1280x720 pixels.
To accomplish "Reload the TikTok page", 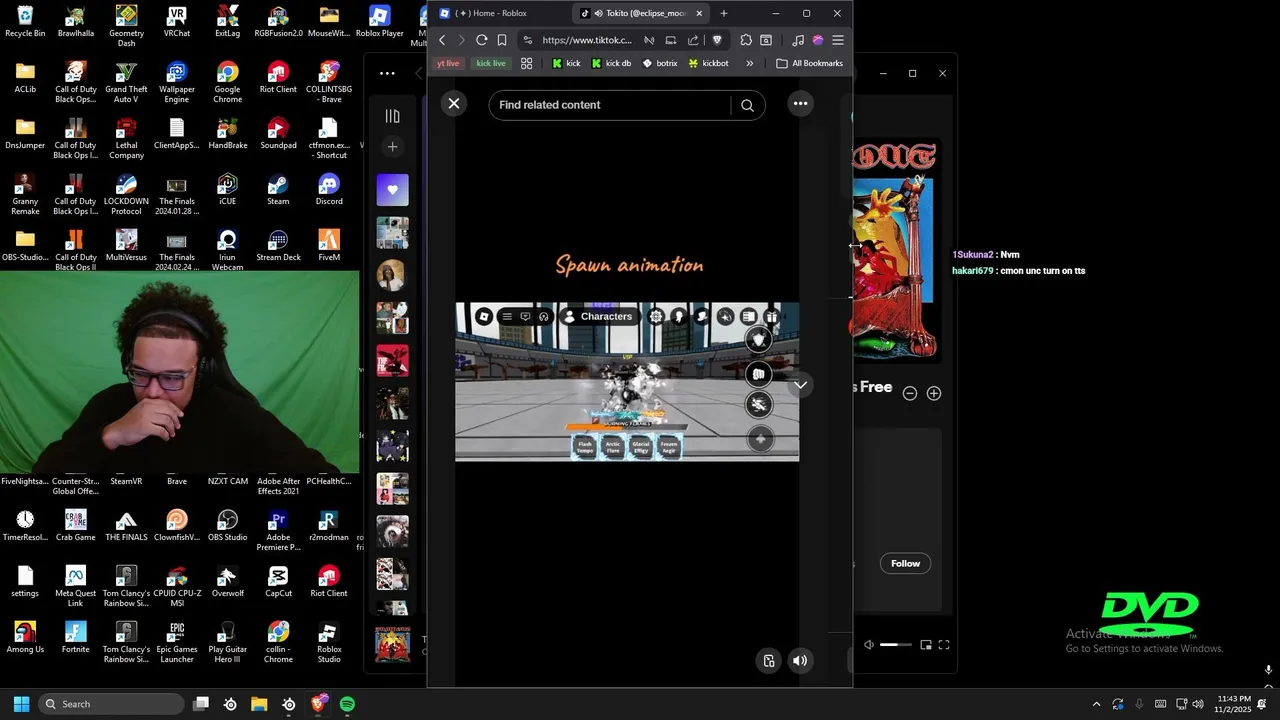I will 481,40.
